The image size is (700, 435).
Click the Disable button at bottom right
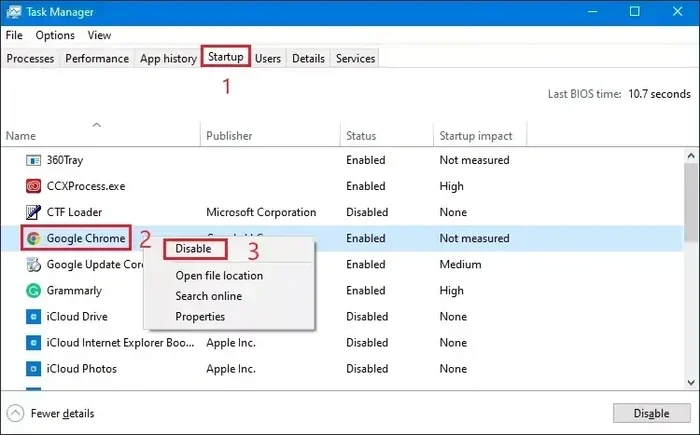[651, 413]
